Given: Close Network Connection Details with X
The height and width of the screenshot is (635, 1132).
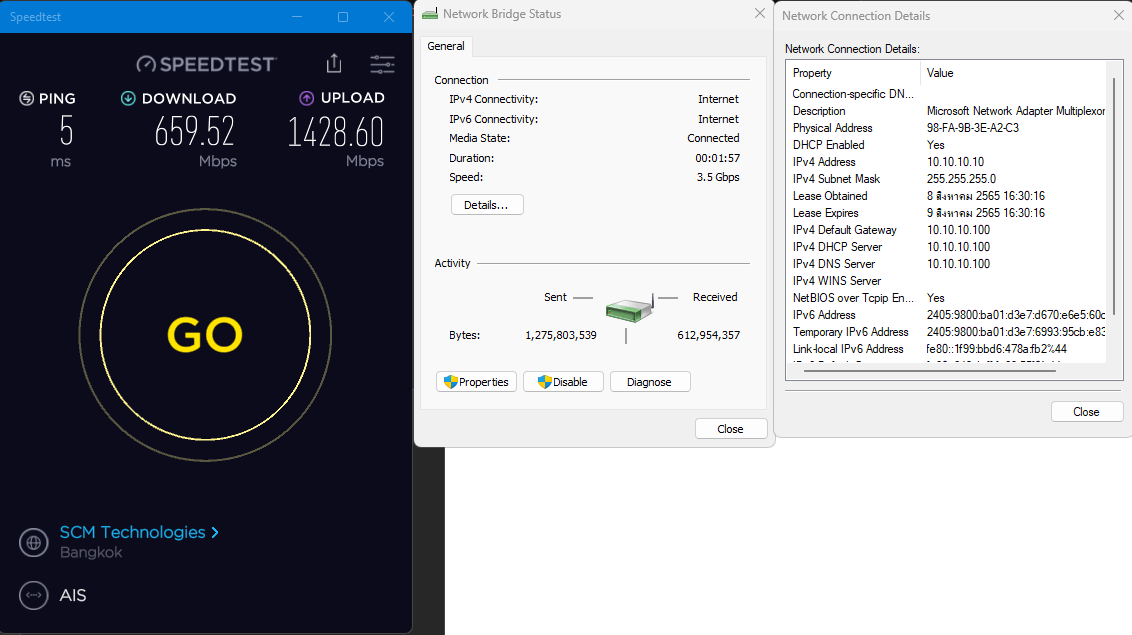Looking at the screenshot, I should point(1118,15).
